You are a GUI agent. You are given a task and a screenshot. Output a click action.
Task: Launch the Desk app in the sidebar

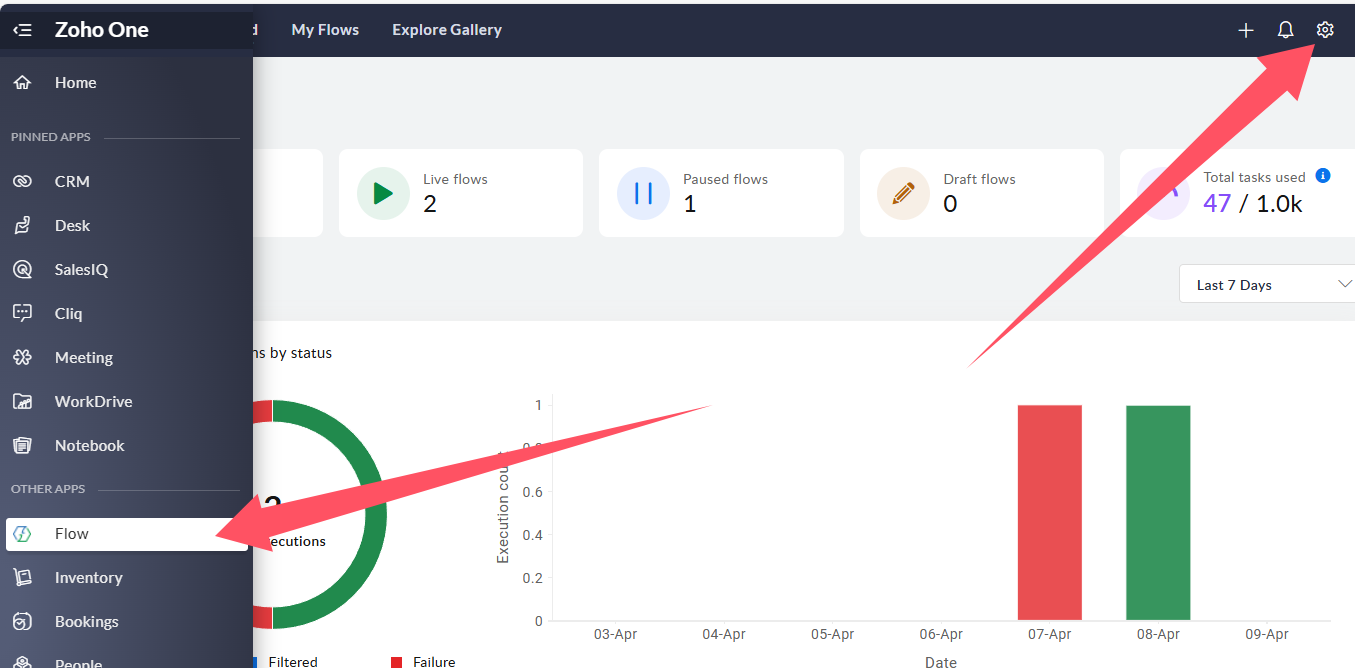[126, 225]
